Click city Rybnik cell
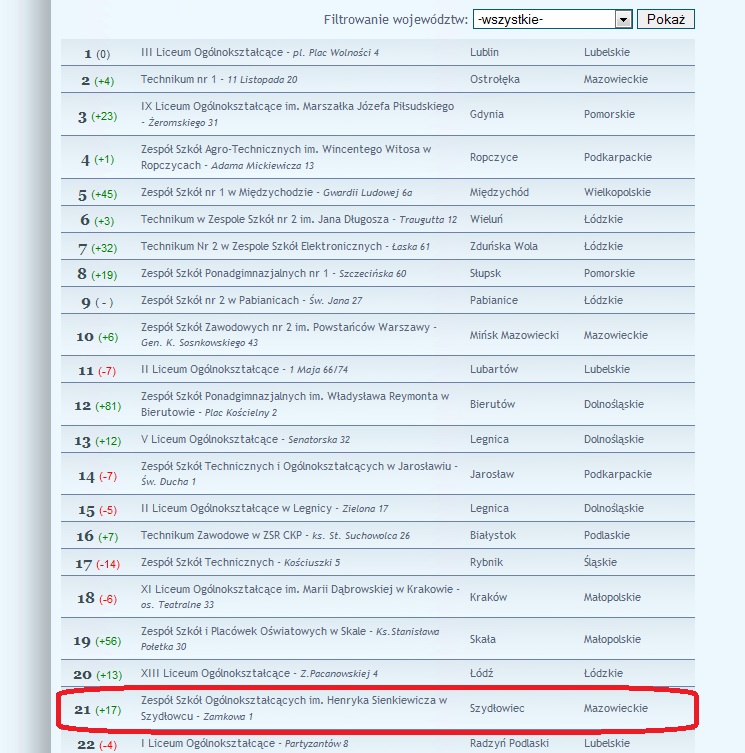Image resolution: width=745 pixels, height=753 pixels. pos(486,562)
